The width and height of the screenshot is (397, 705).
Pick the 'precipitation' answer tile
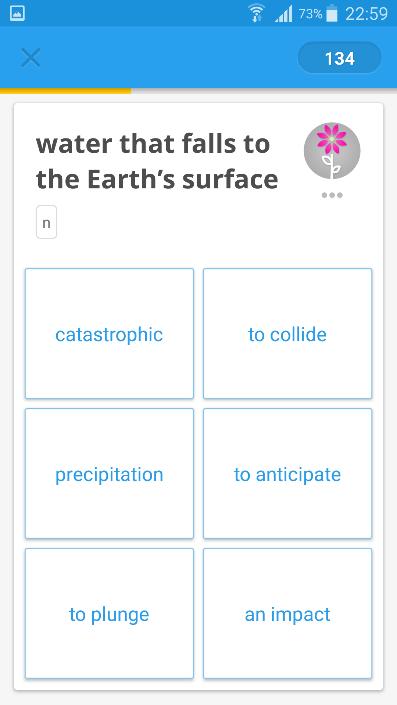pos(109,473)
